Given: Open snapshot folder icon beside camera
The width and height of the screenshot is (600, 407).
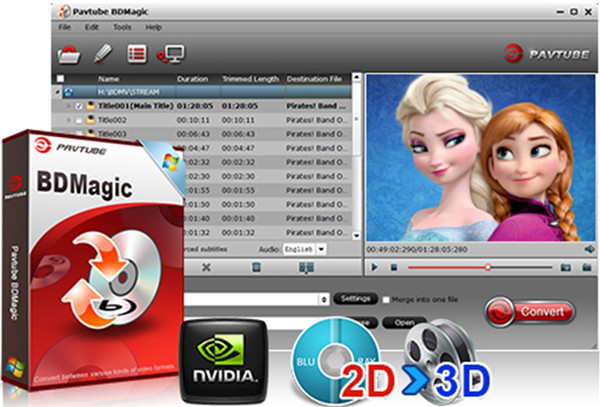Looking at the screenshot, I should 587,267.
